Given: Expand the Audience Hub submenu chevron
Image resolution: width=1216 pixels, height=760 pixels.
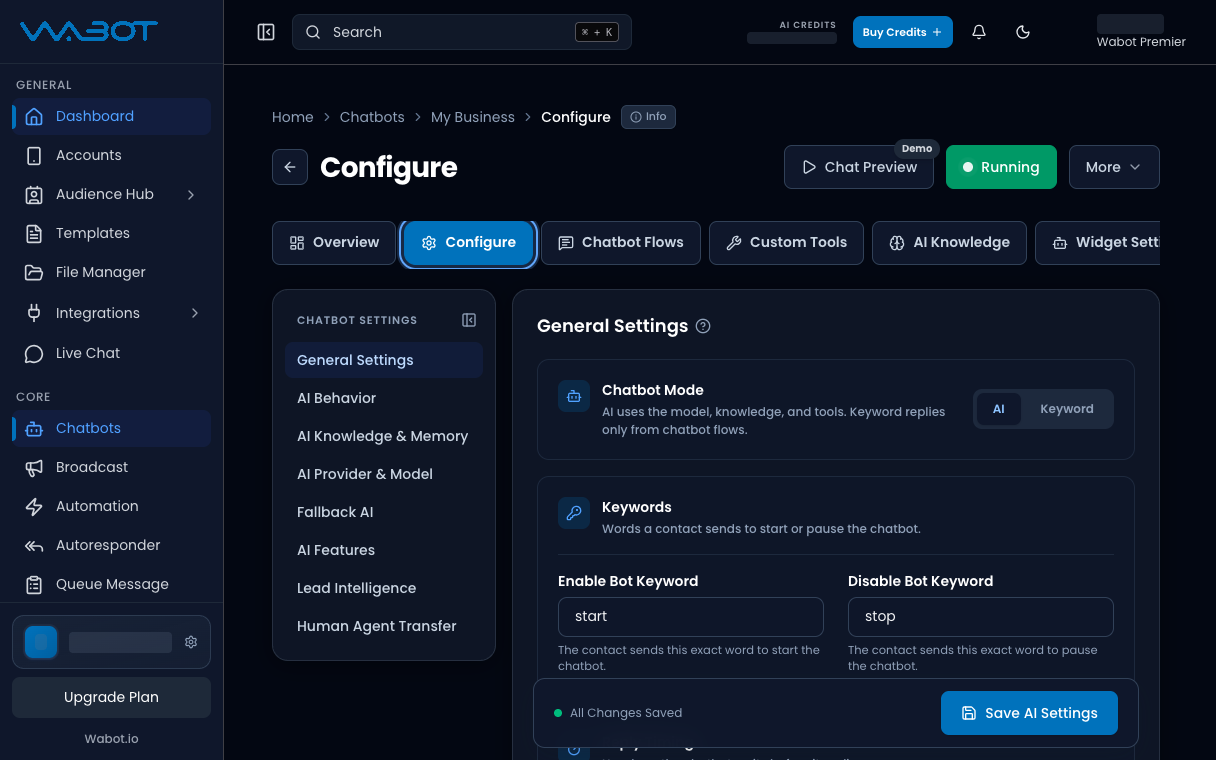Looking at the screenshot, I should coord(192,194).
